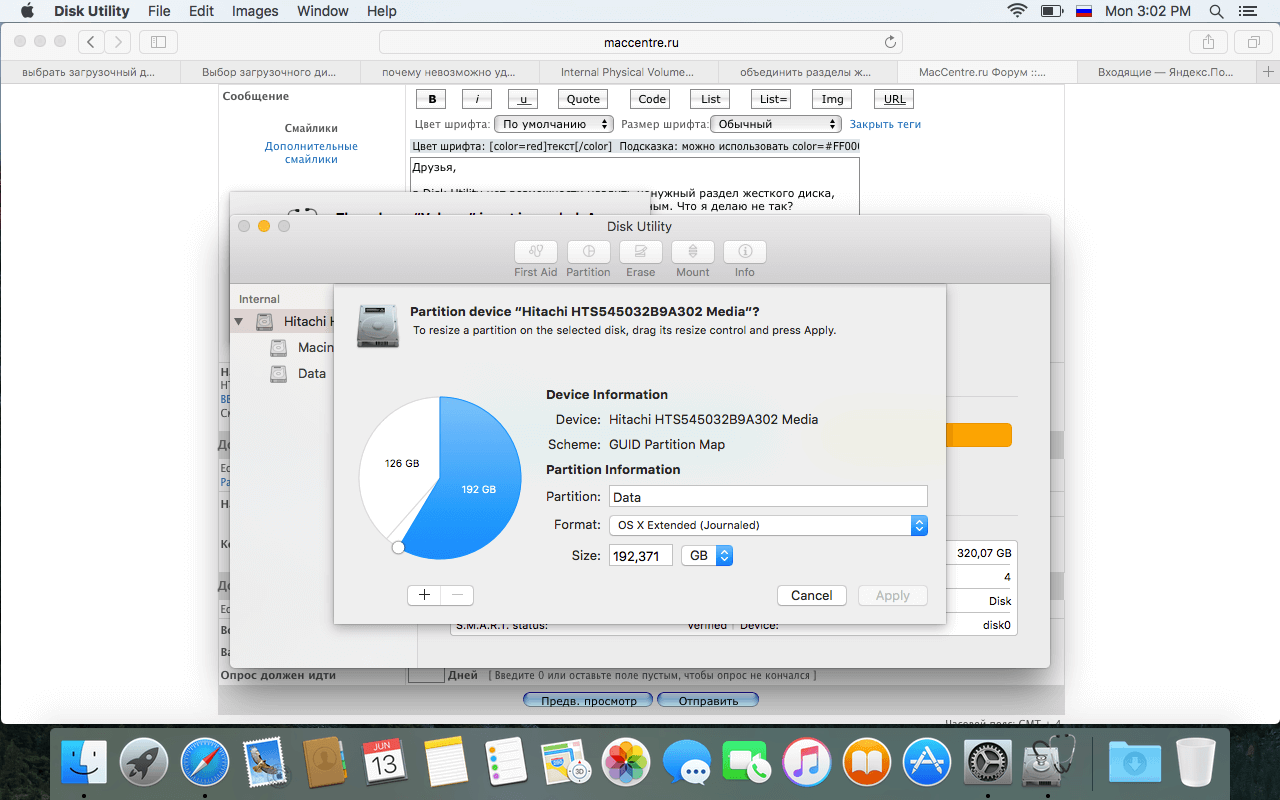The width and height of the screenshot is (1280, 800).
Task: Click the pie chart resize handle
Action: tap(398, 547)
